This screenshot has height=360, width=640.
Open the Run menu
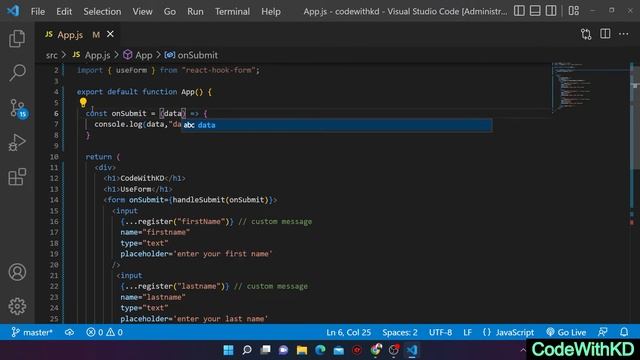coord(195,11)
